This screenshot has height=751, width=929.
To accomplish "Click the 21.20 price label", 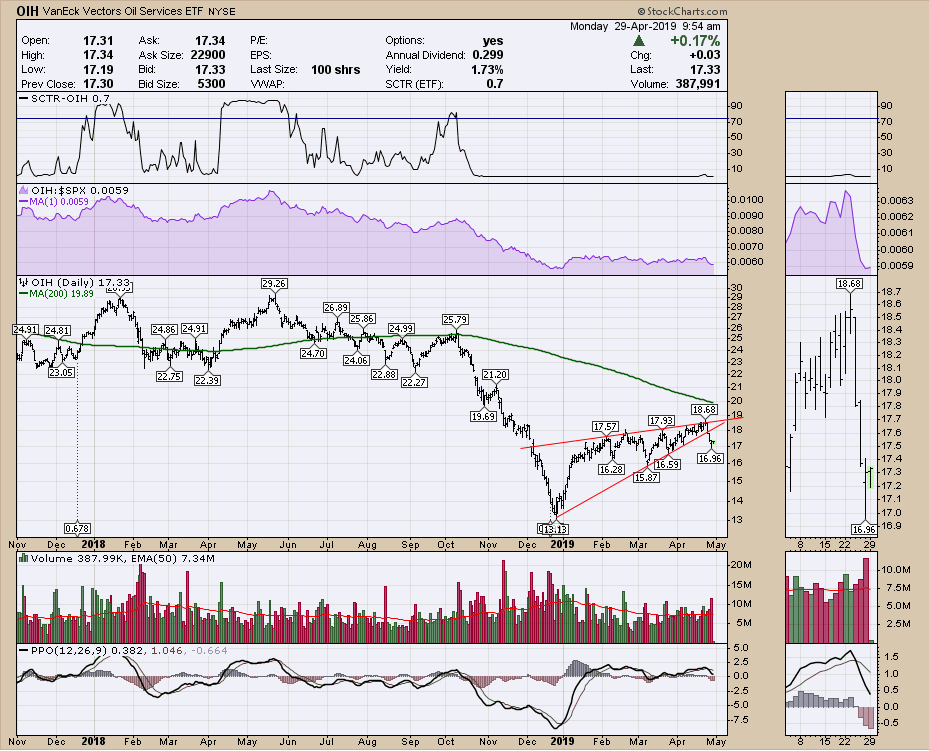I will (x=495, y=375).
